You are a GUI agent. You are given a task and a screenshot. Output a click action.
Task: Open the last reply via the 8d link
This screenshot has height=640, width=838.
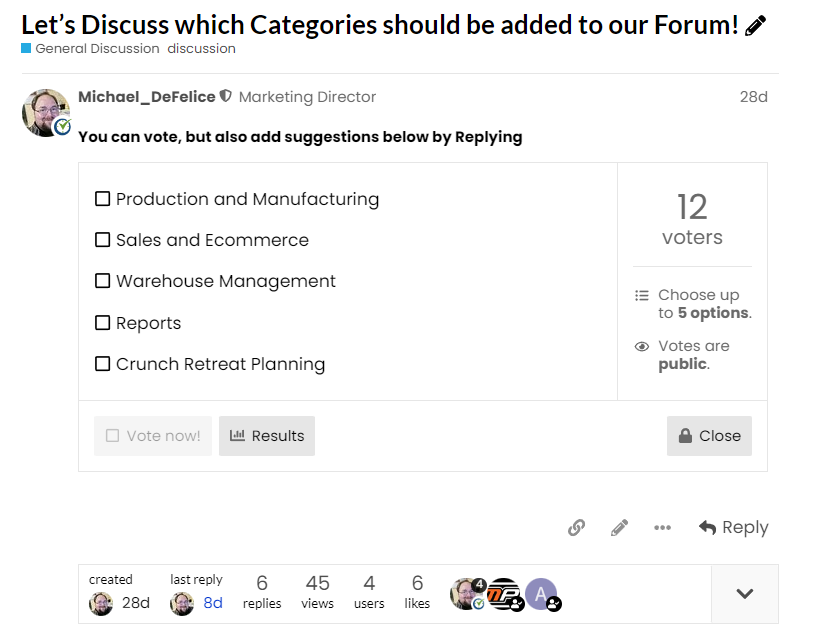tap(210, 603)
